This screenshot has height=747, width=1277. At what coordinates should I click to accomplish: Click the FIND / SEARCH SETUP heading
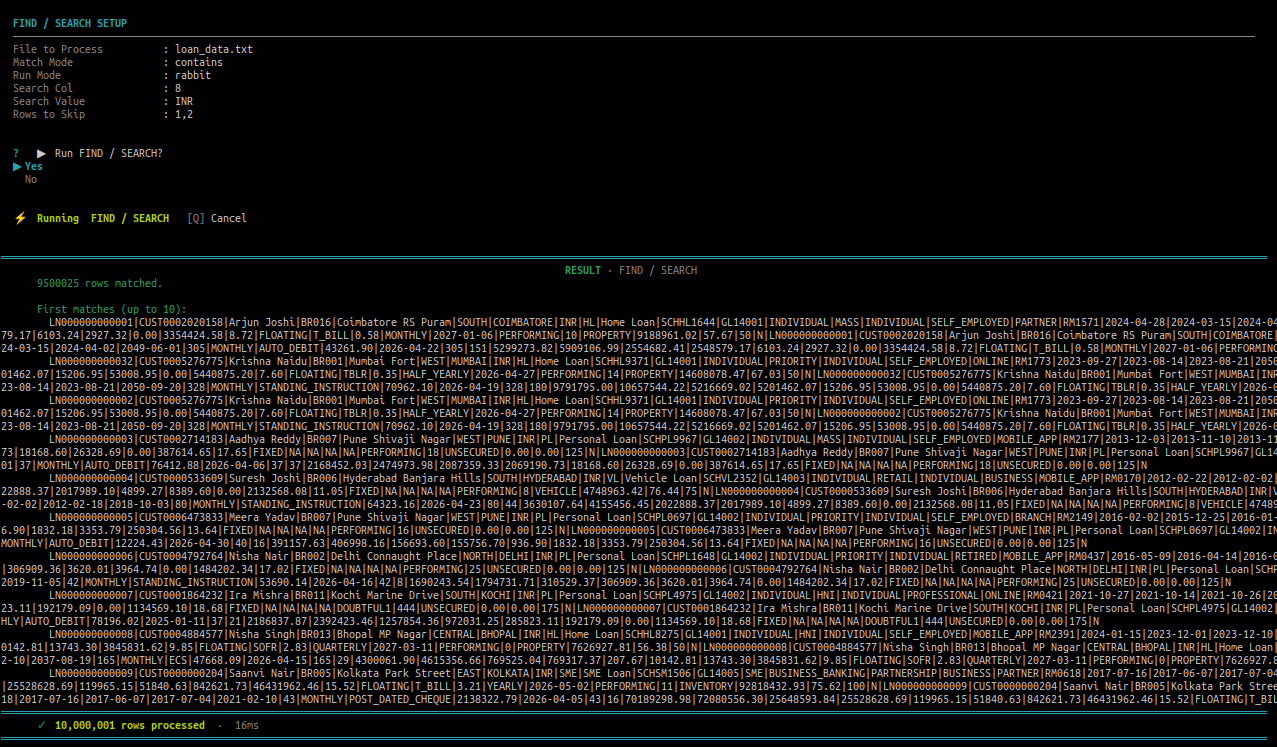70,23
